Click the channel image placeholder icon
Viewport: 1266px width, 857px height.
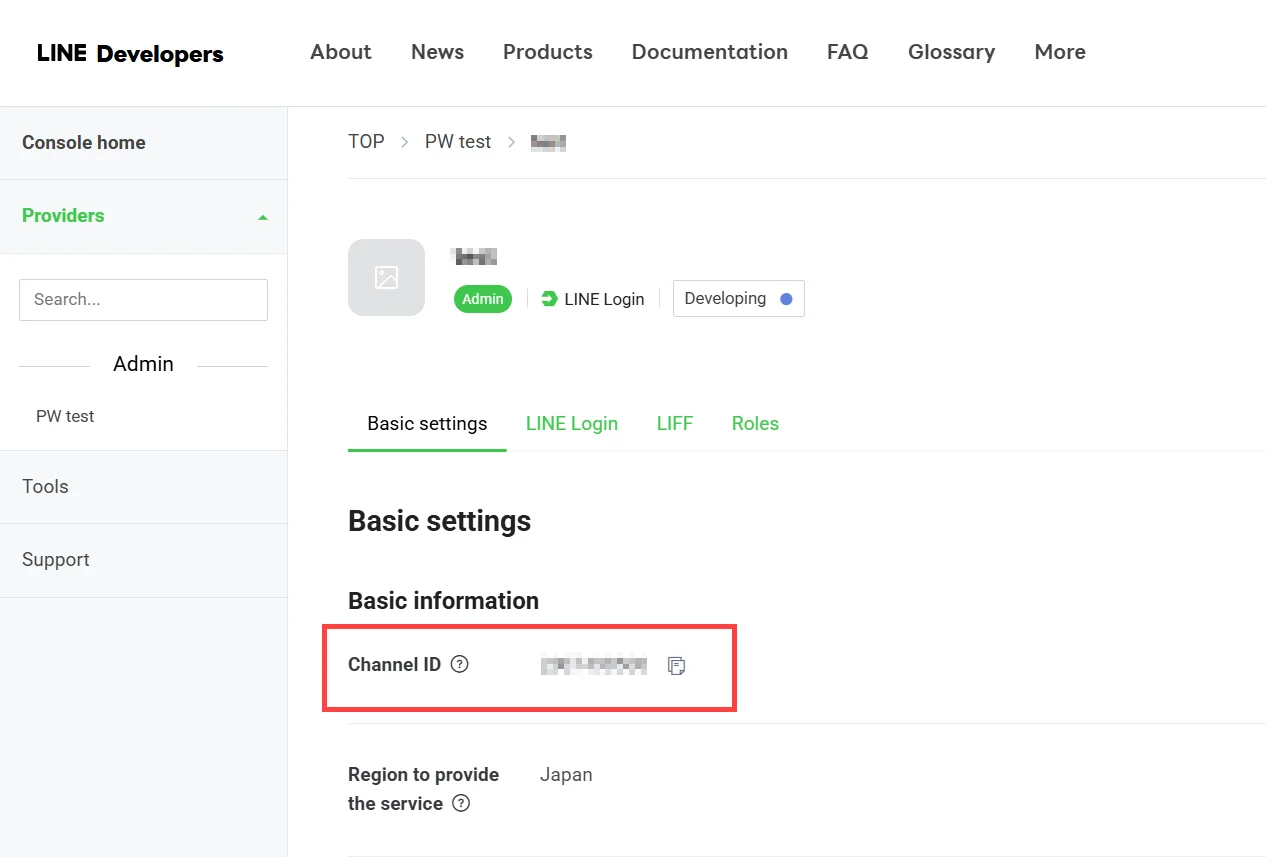point(386,278)
